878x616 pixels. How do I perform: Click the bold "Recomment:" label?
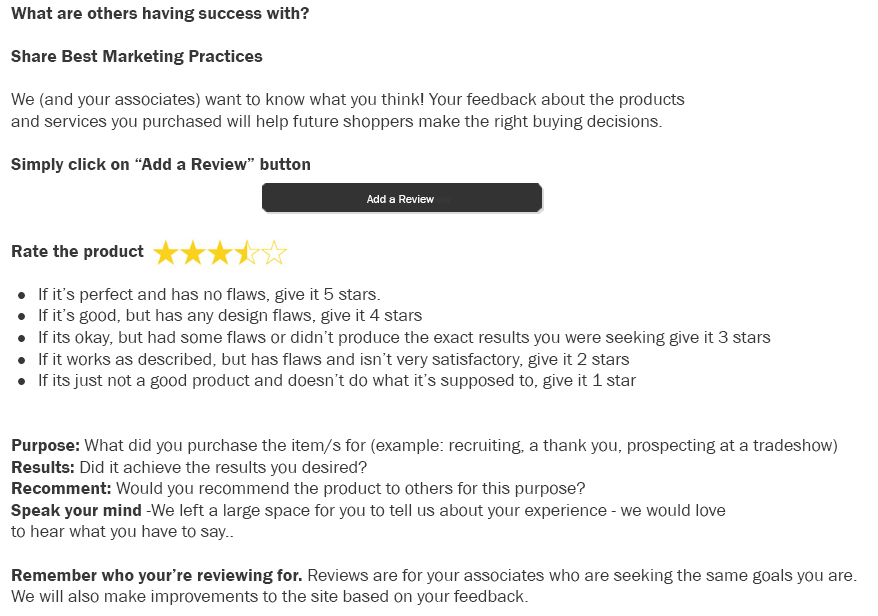click(x=61, y=489)
